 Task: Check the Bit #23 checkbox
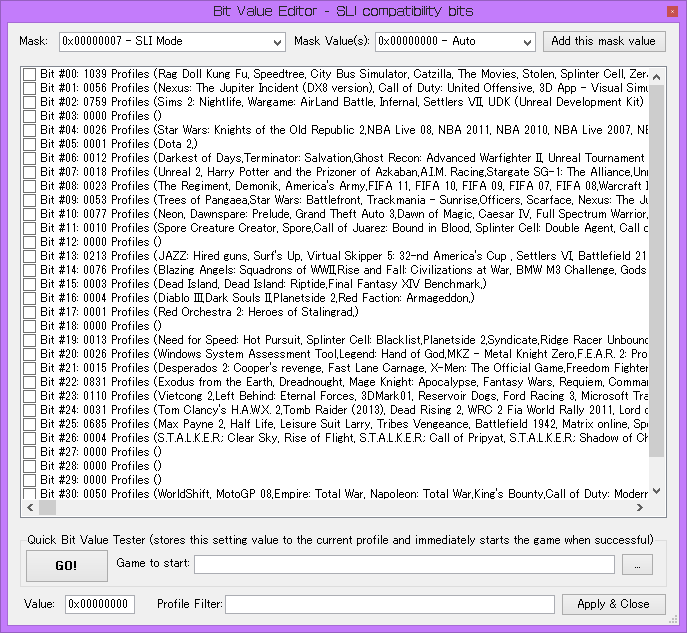click(29, 396)
